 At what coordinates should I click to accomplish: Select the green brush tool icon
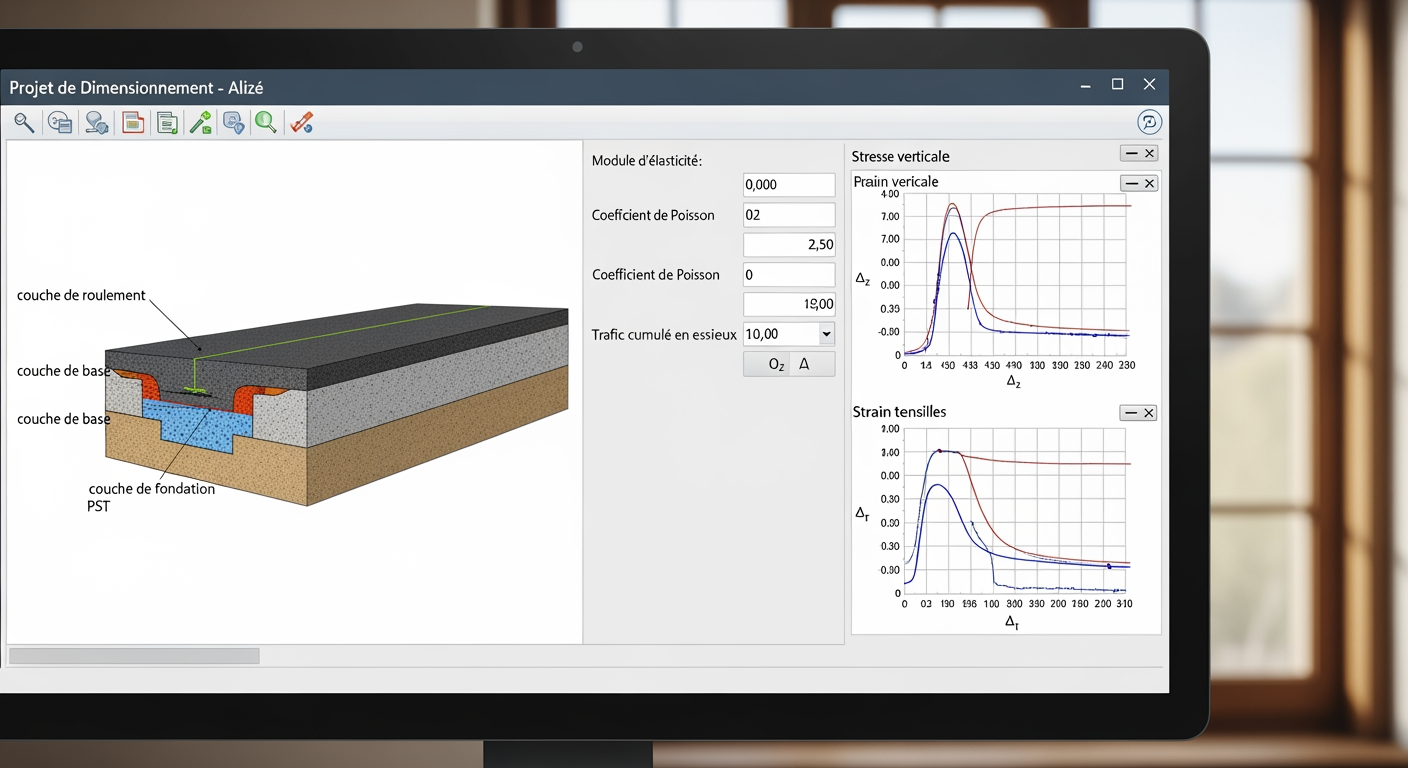(x=201, y=123)
